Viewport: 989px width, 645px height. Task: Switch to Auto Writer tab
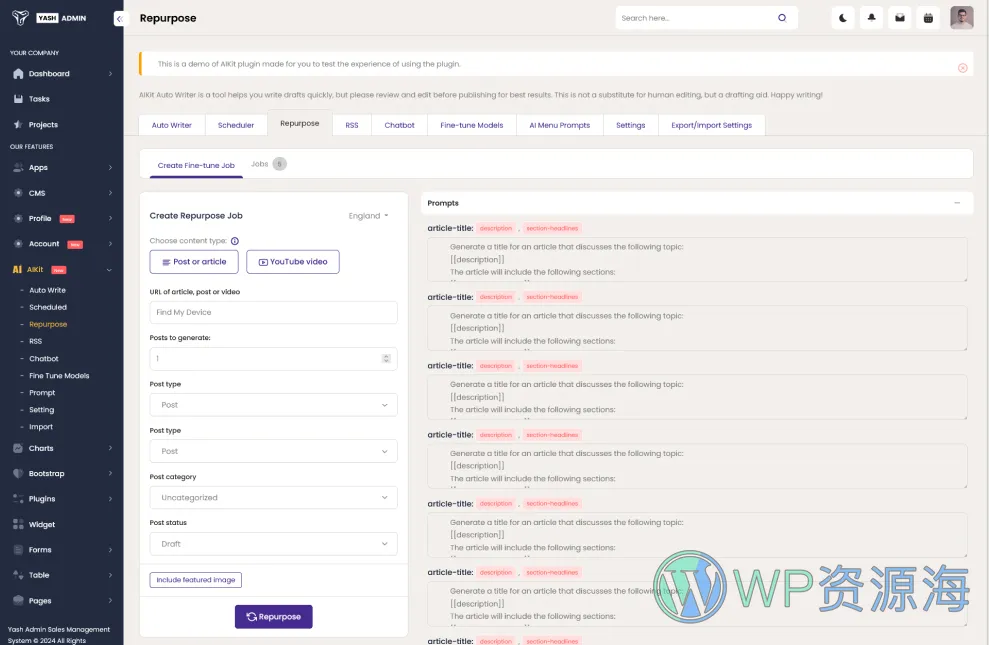(172, 125)
